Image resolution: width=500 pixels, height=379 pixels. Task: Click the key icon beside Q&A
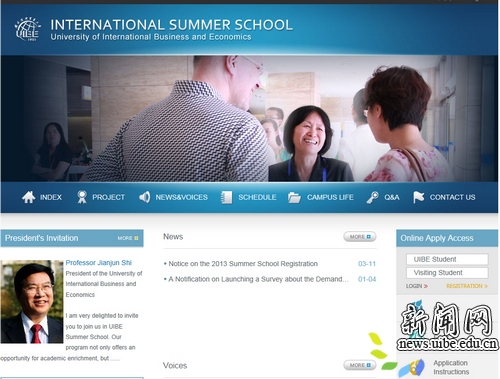(x=373, y=197)
